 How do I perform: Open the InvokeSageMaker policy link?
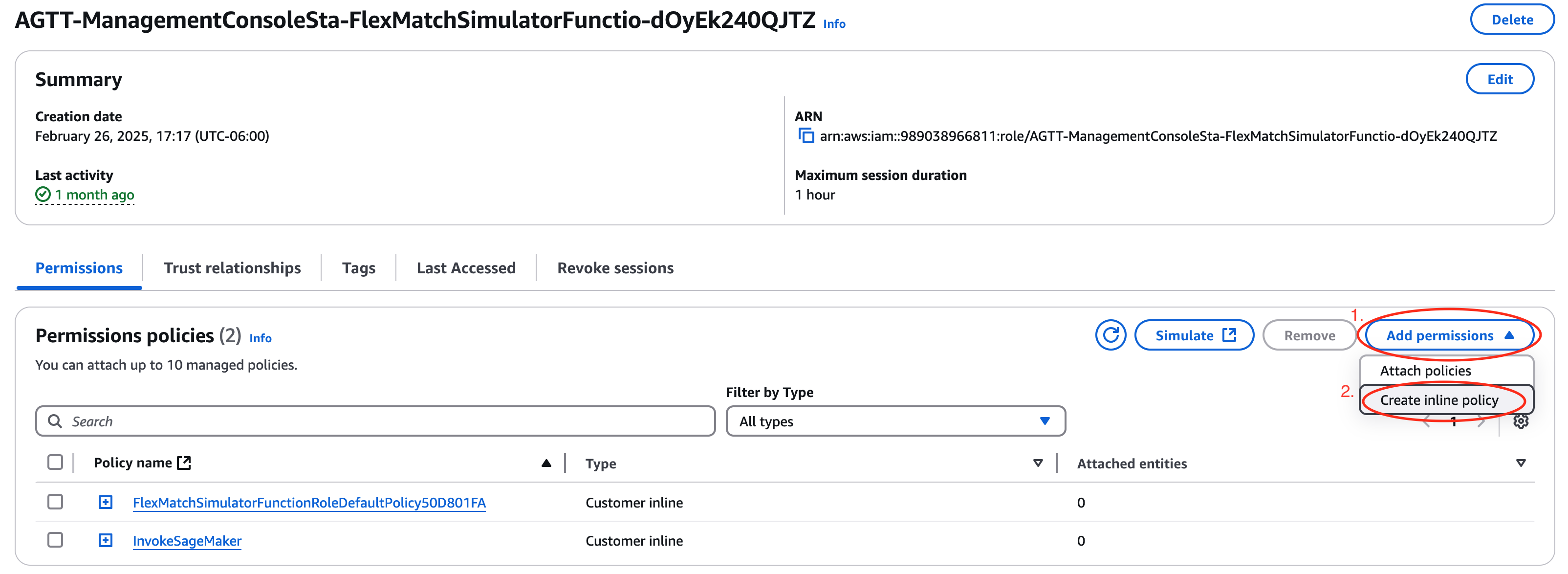click(187, 541)
